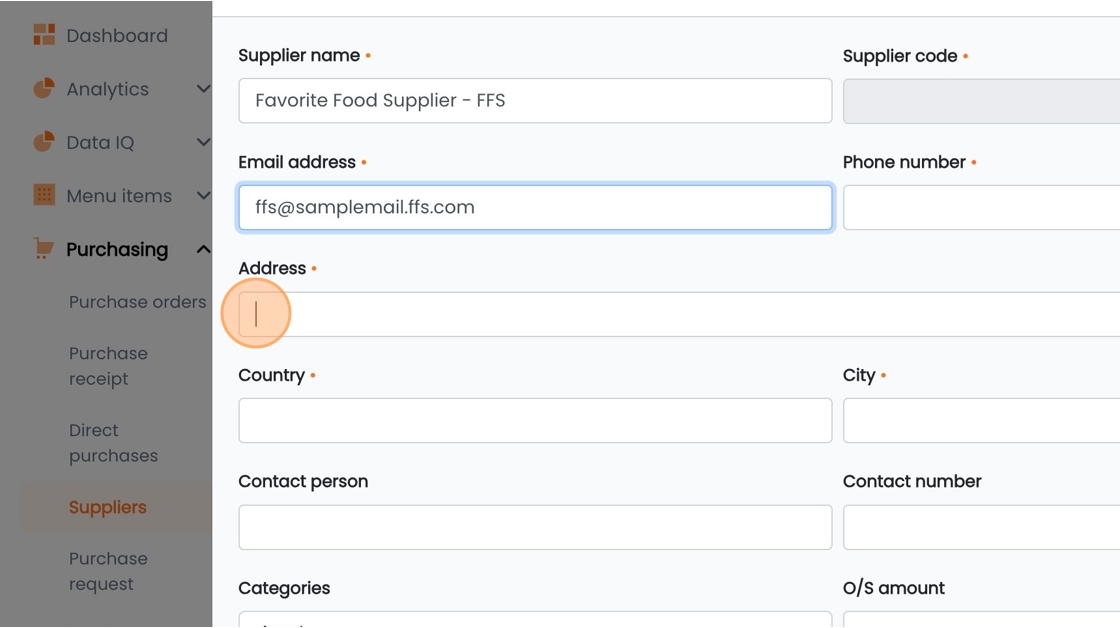Click into the Address field

point(679,314)
